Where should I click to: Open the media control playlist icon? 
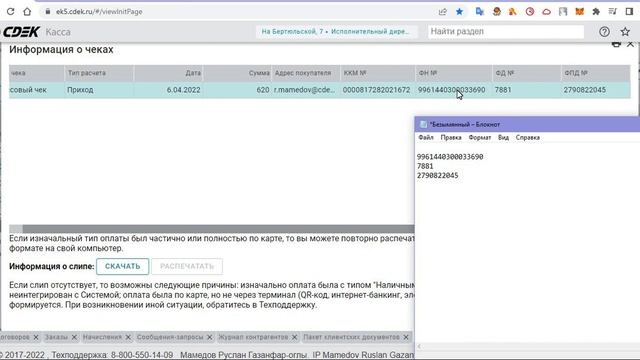tap(612, 12)
